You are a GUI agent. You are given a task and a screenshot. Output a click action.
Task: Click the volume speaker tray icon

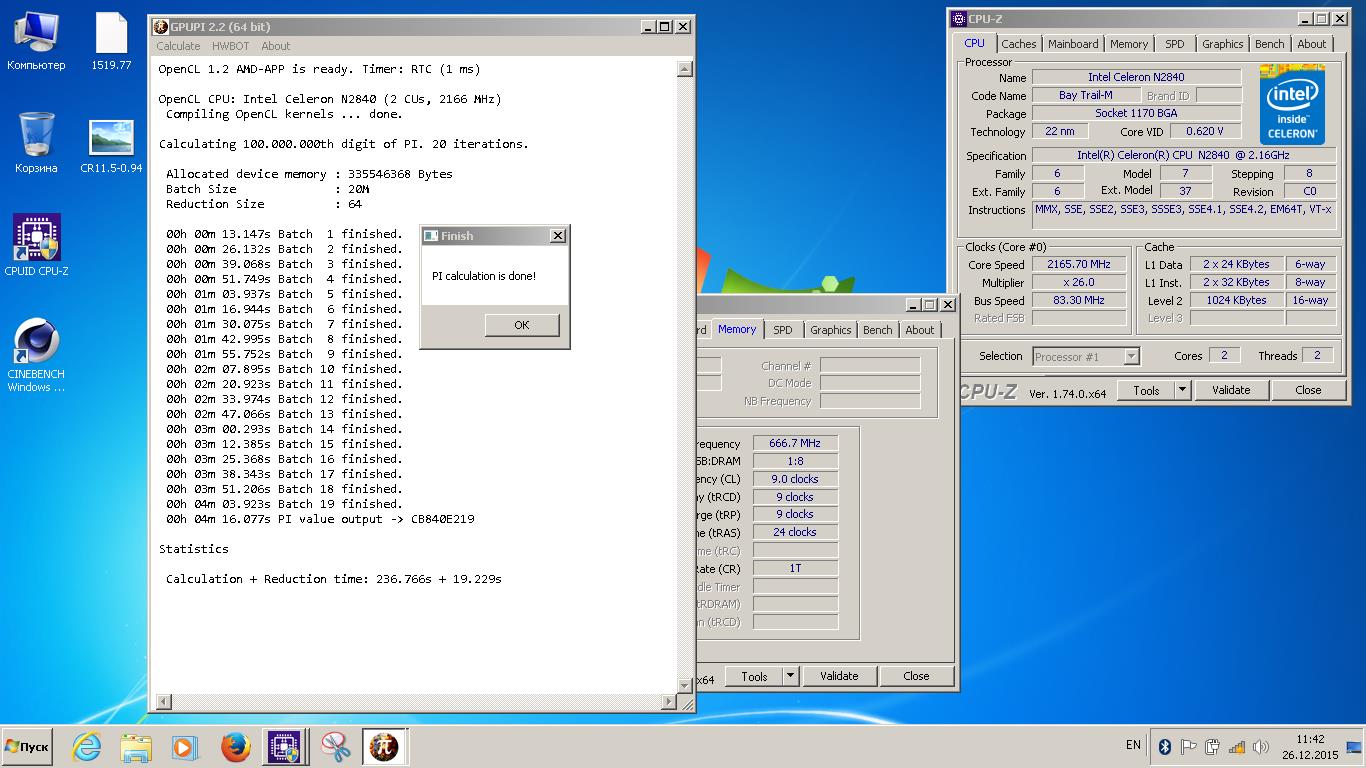(1261, 746)
